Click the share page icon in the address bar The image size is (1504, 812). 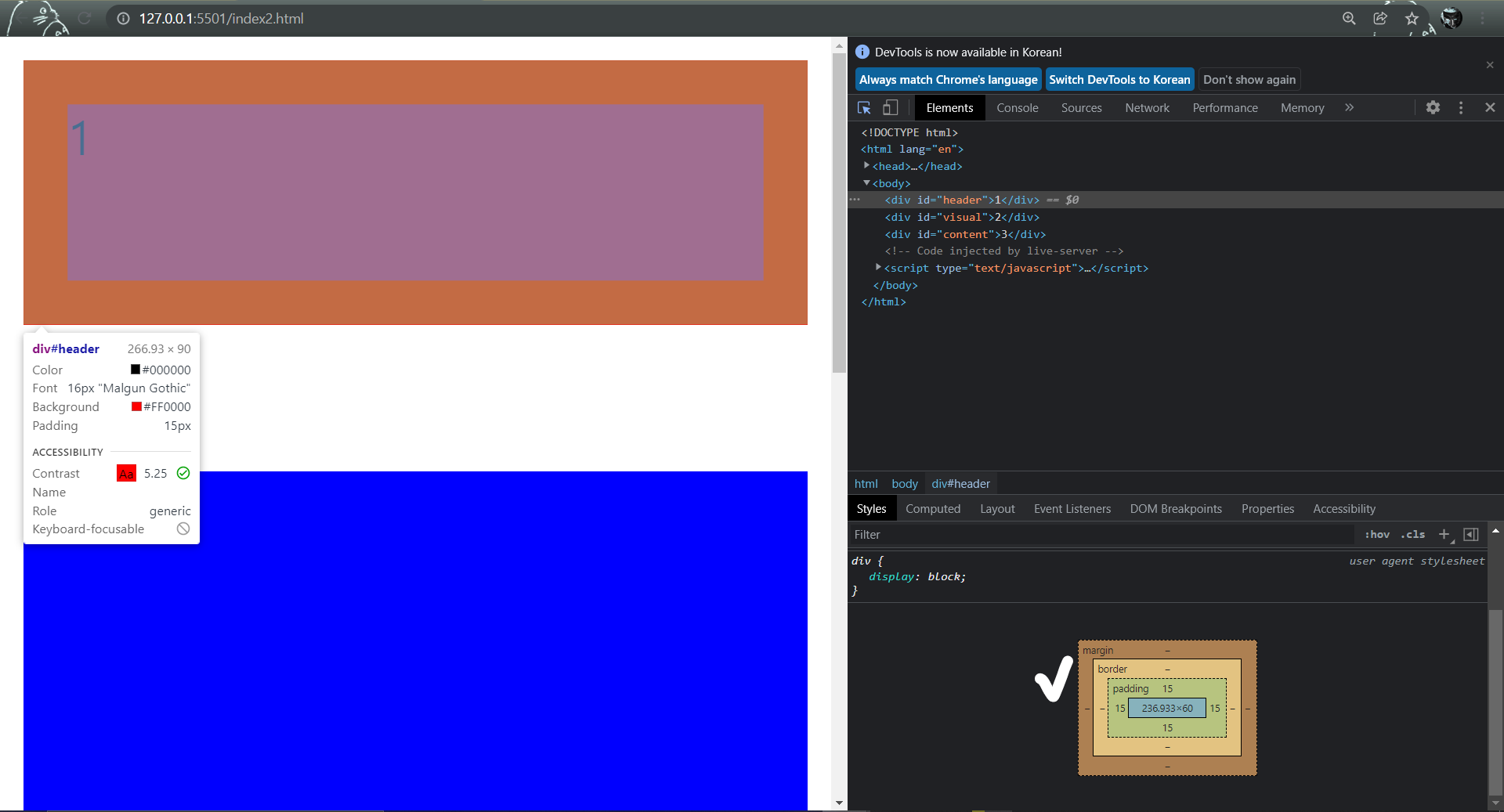pyautogui.click(x=1380, y=18)
